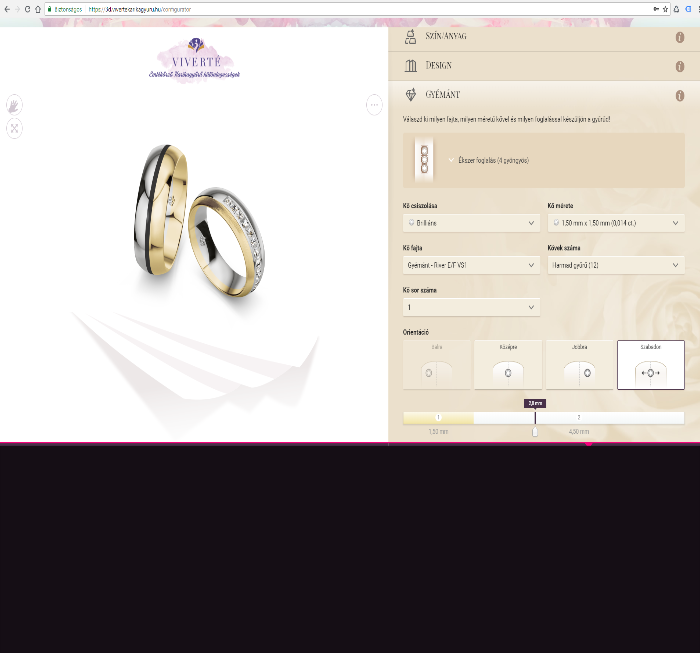The width and height of the screenshot is (700, 653).
Task: Click the info icon beside Design
Action: tap(680, 66)
